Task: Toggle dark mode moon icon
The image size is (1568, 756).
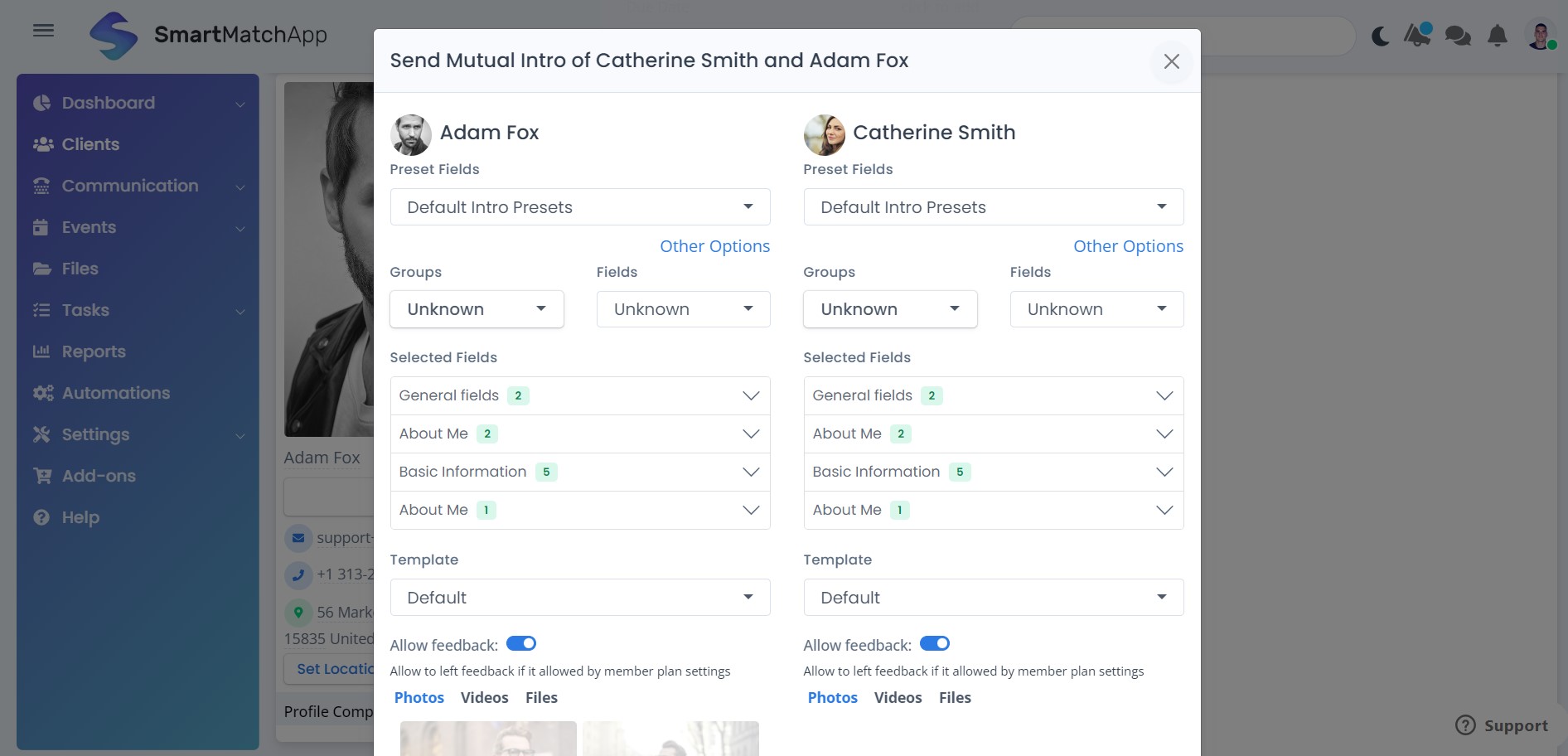Action: pos(1380,36)
